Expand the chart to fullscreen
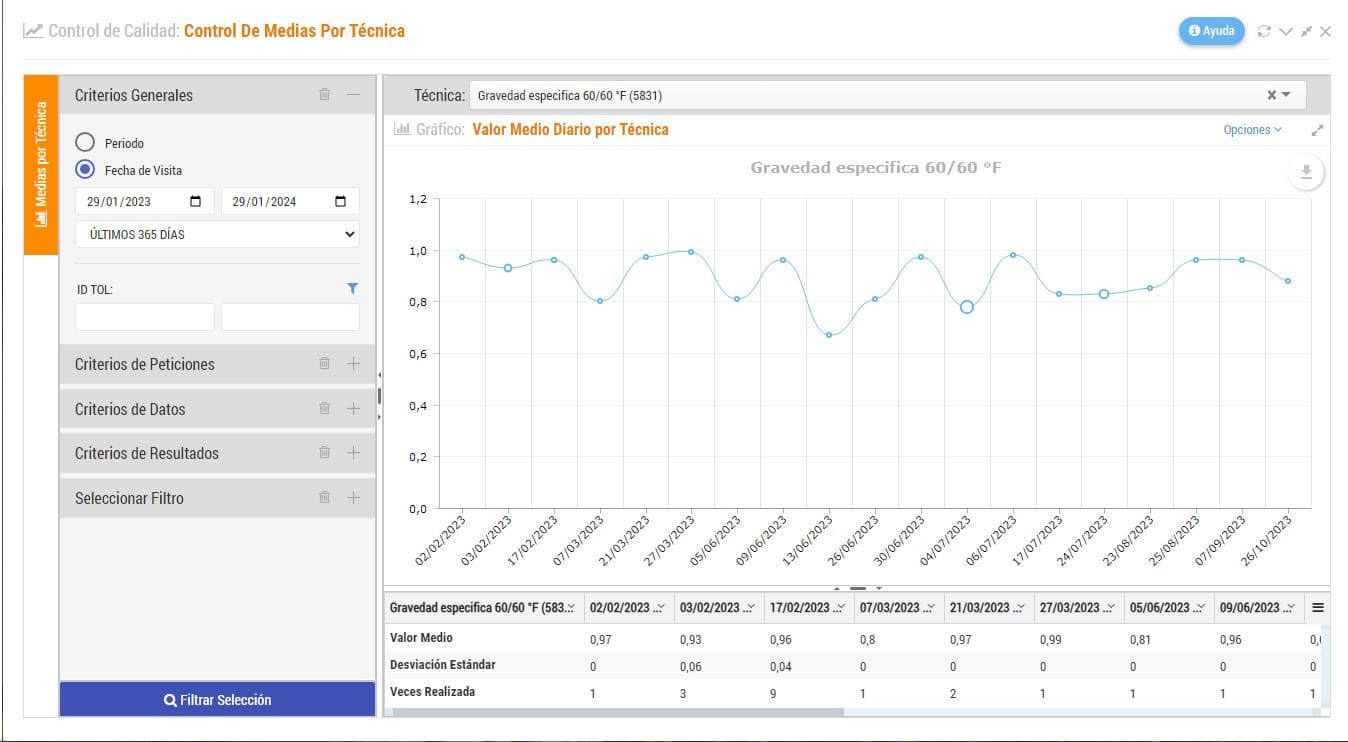Screen dimensions: 1348x742 1317,130
